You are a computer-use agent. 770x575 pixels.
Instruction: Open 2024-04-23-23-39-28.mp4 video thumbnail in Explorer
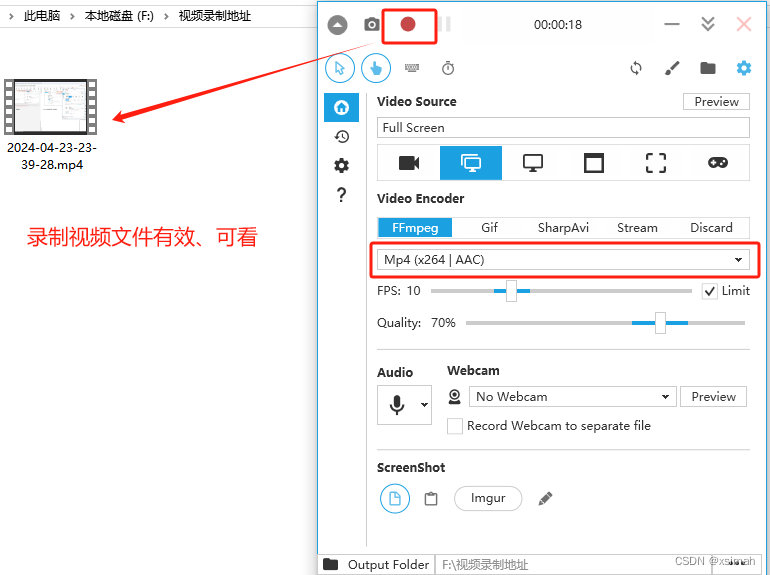51,107
